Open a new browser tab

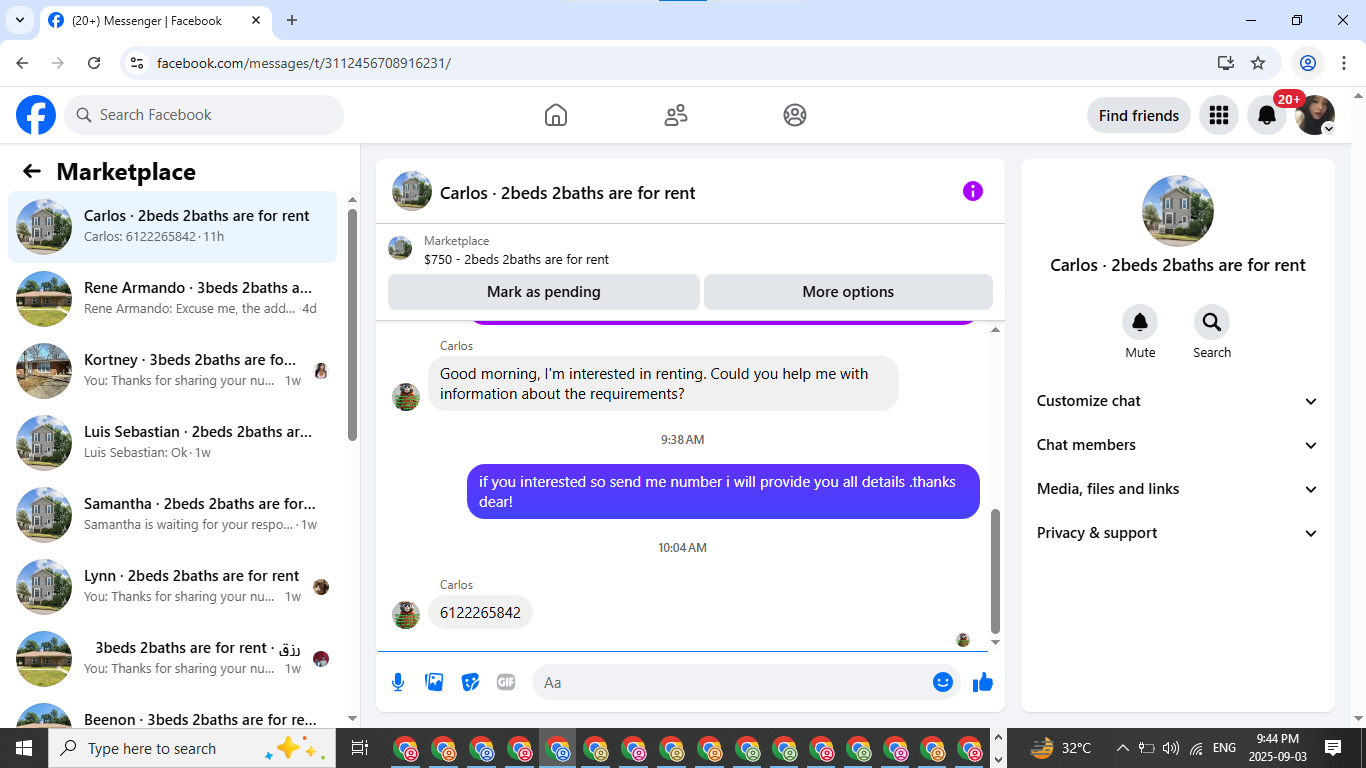coord(292,20)
